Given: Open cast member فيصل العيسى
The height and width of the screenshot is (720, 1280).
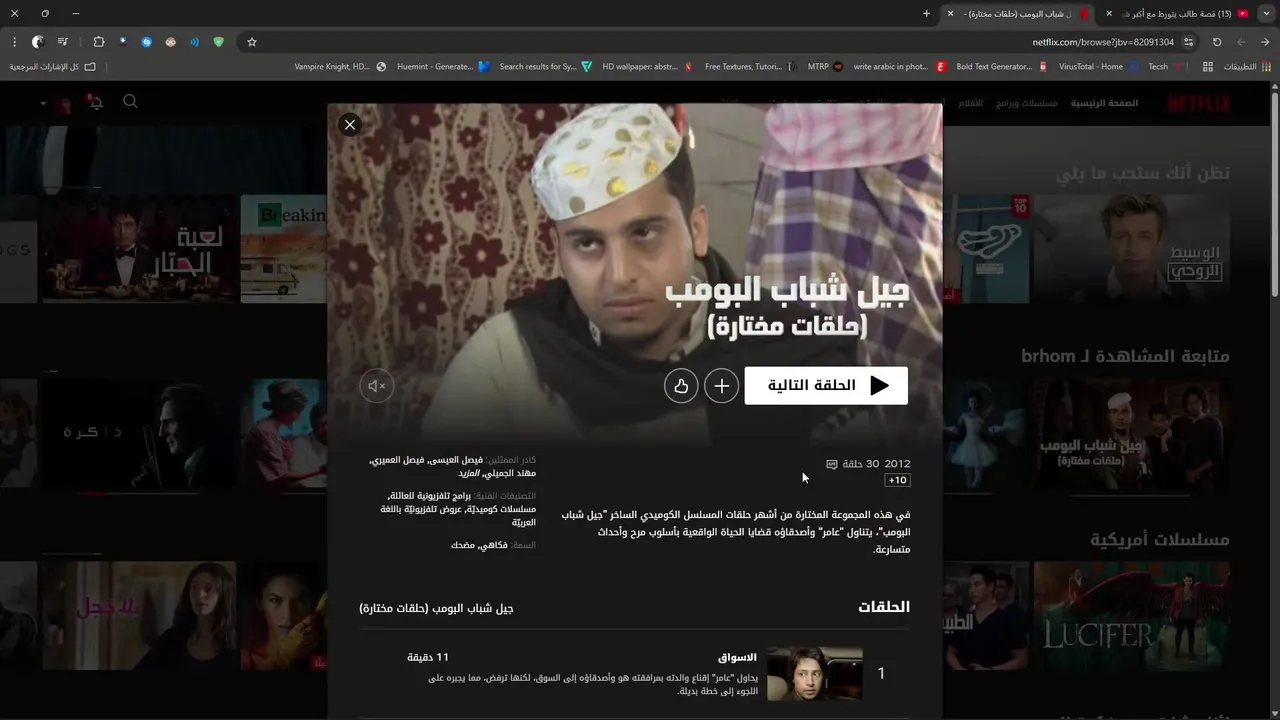Looking at the screenshot, I should coord(457,460).
